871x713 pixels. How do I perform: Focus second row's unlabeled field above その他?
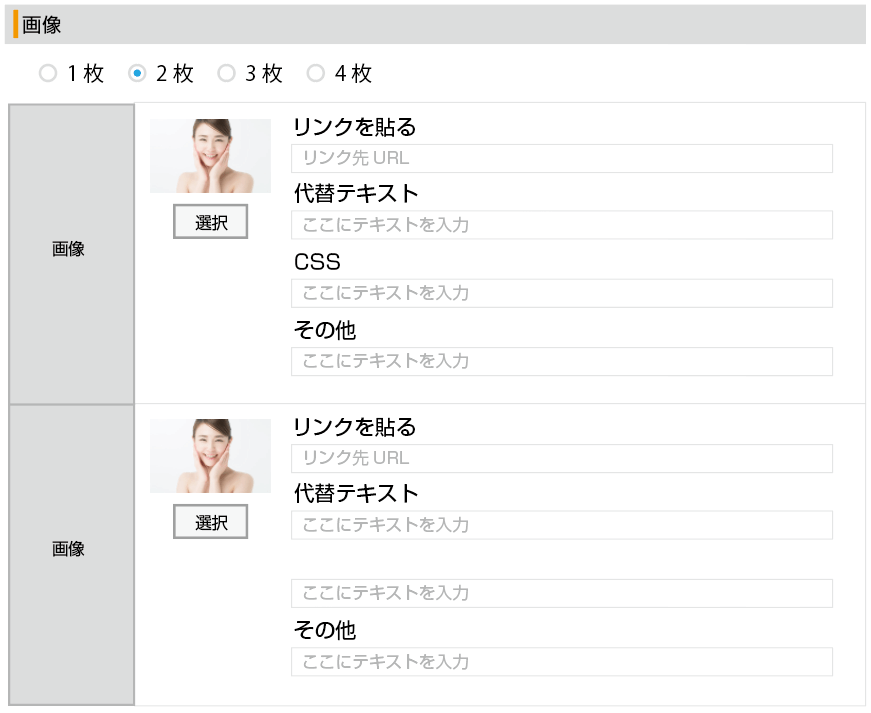tap(562, 593)
